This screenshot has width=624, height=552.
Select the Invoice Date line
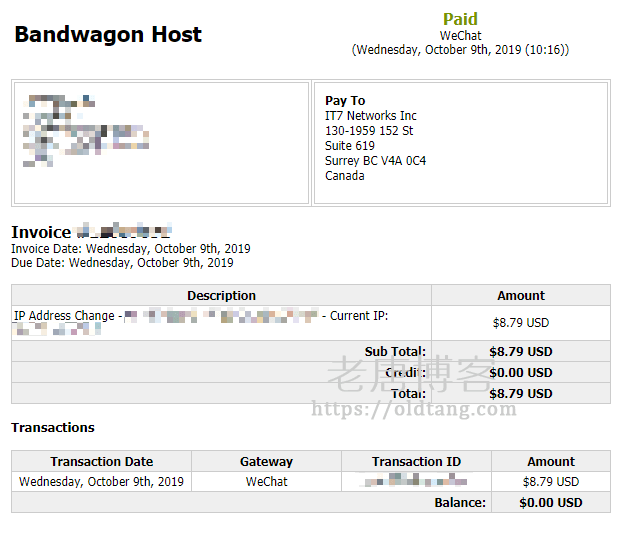(x=130, y=249)
